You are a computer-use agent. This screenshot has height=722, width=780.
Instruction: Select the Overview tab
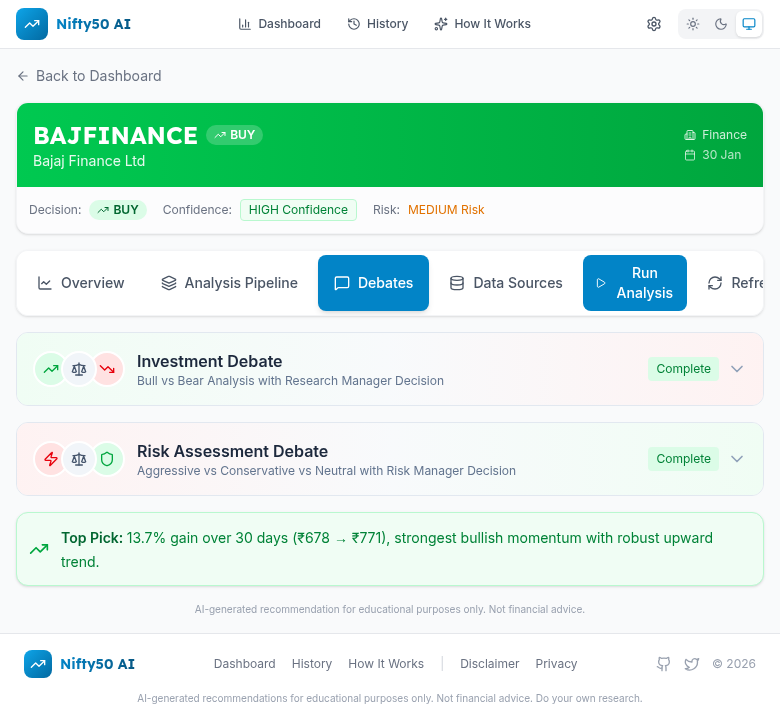(x=81, y=283)
